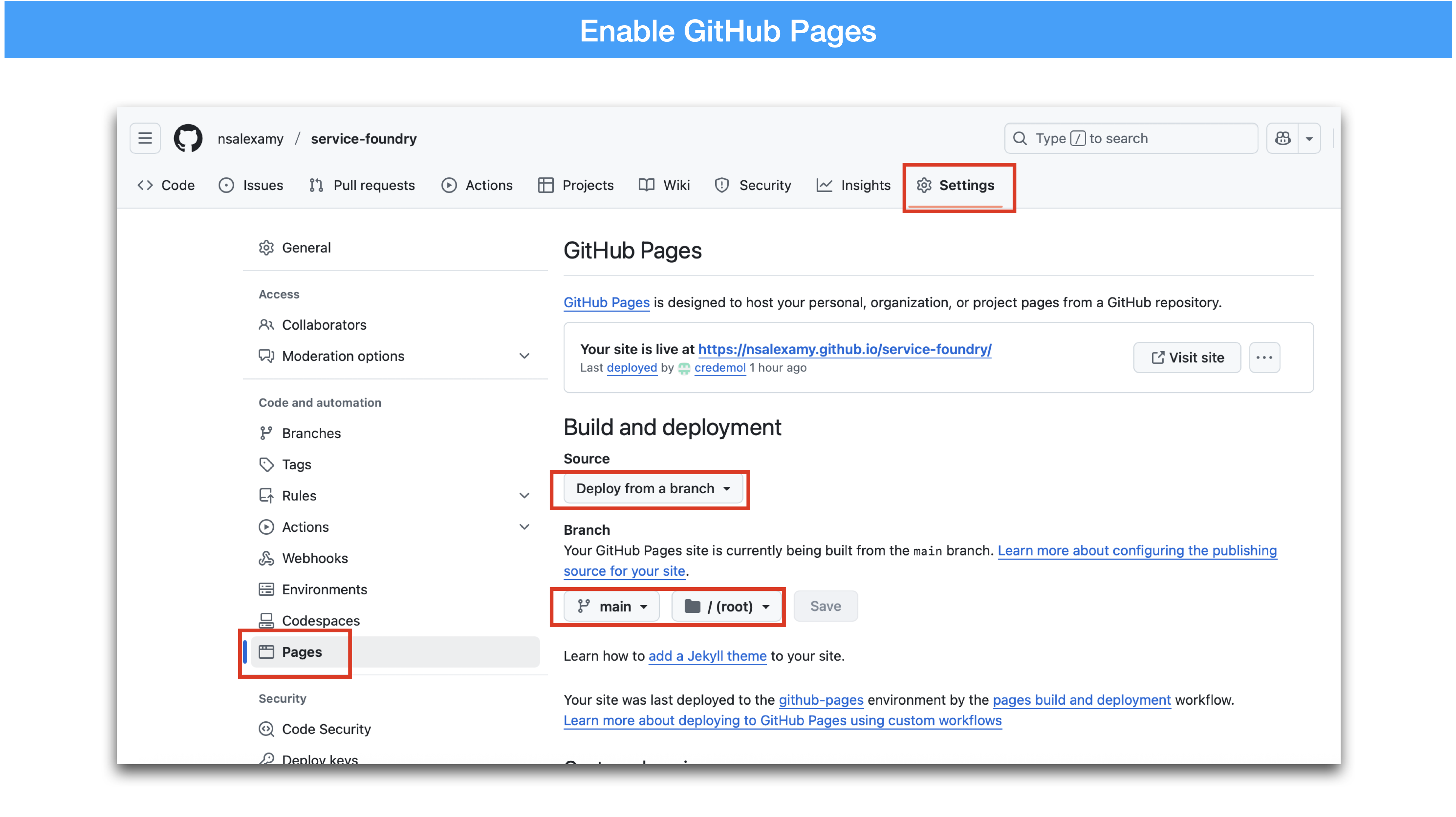Open the Actions tab in top navigation

pyautogui.click(x=477, y=185)
